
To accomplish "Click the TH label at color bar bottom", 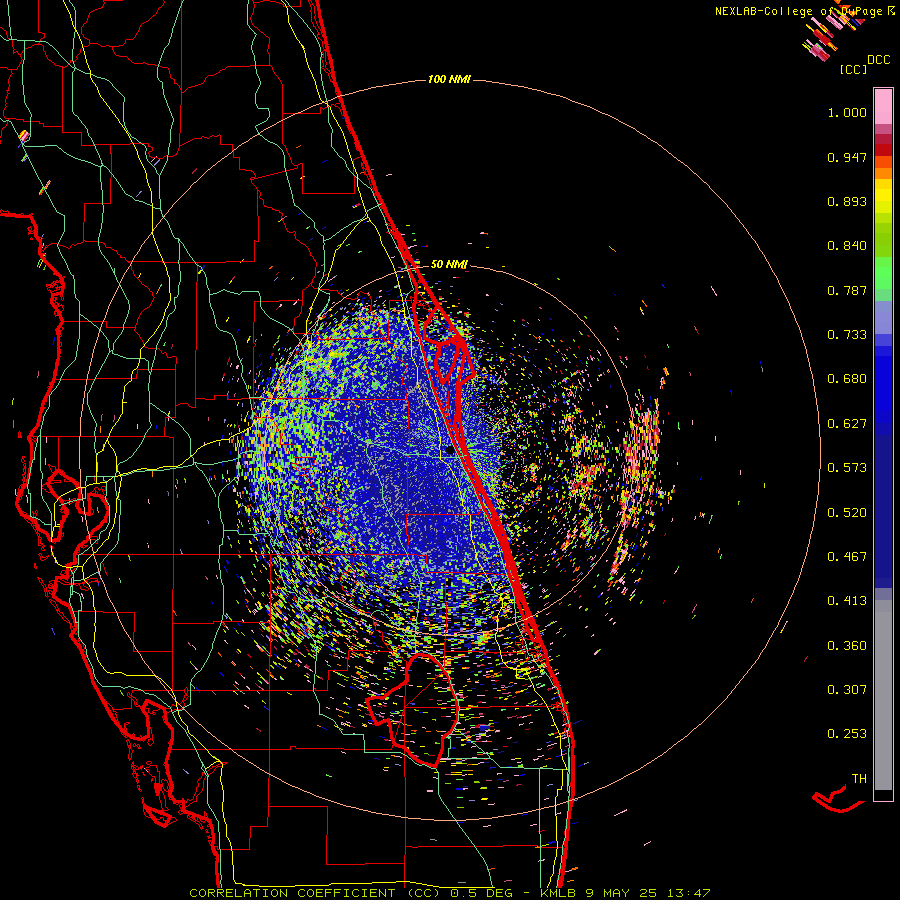I will point(859,779).
